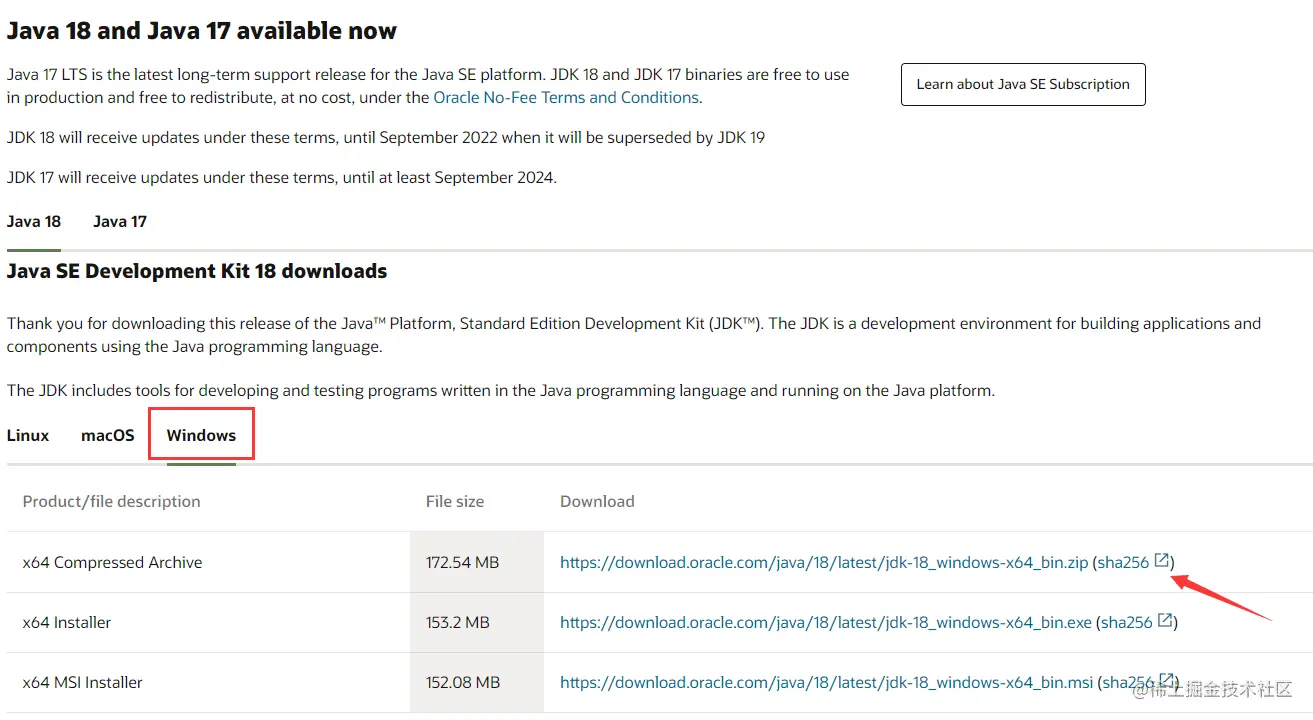Click the x64 Compressed Archive row label
The height and width of the screenshot is (720, 1313).
tap(112, 563)
